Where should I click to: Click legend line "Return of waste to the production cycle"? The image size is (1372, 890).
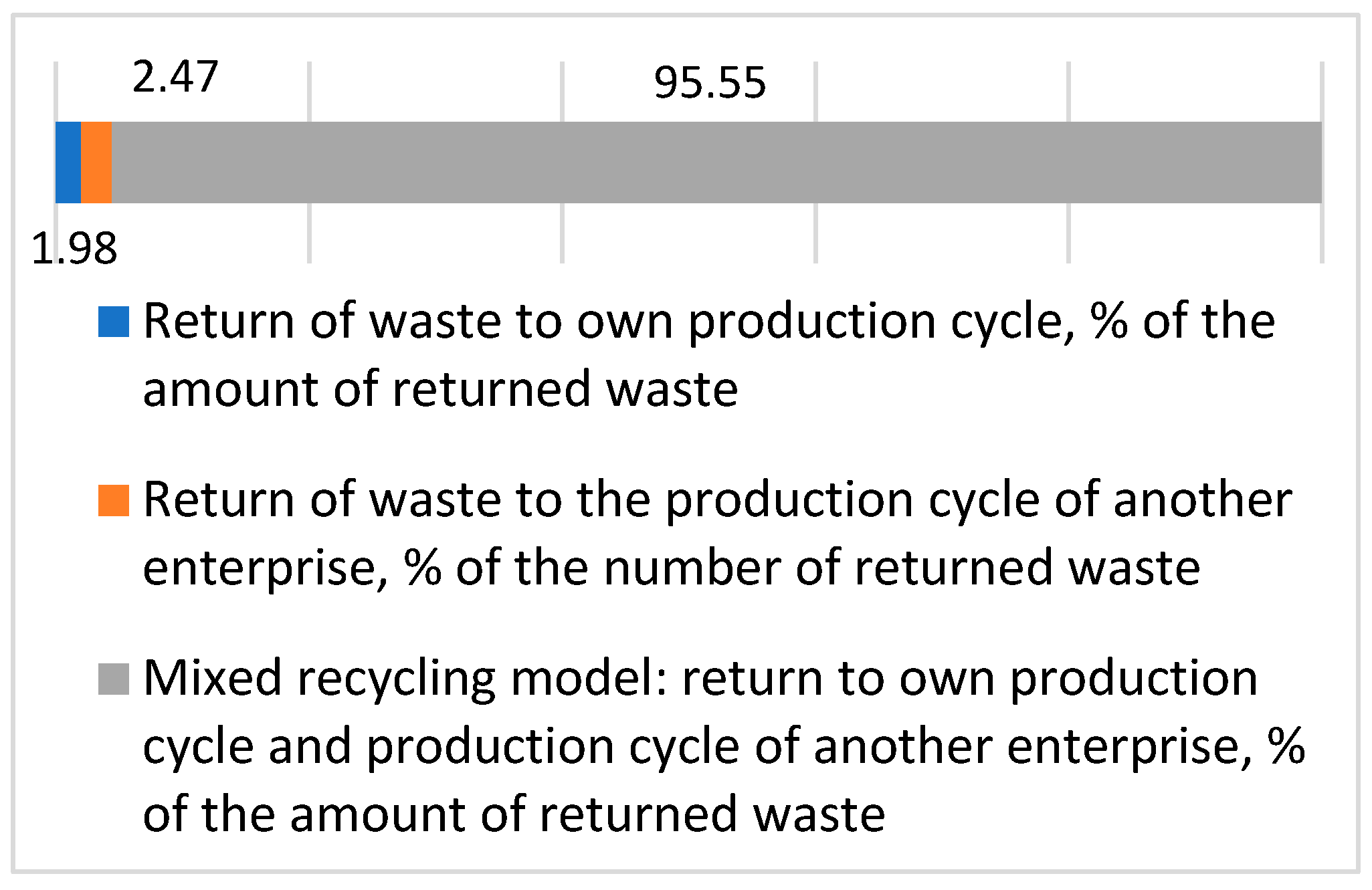[717, 500]
